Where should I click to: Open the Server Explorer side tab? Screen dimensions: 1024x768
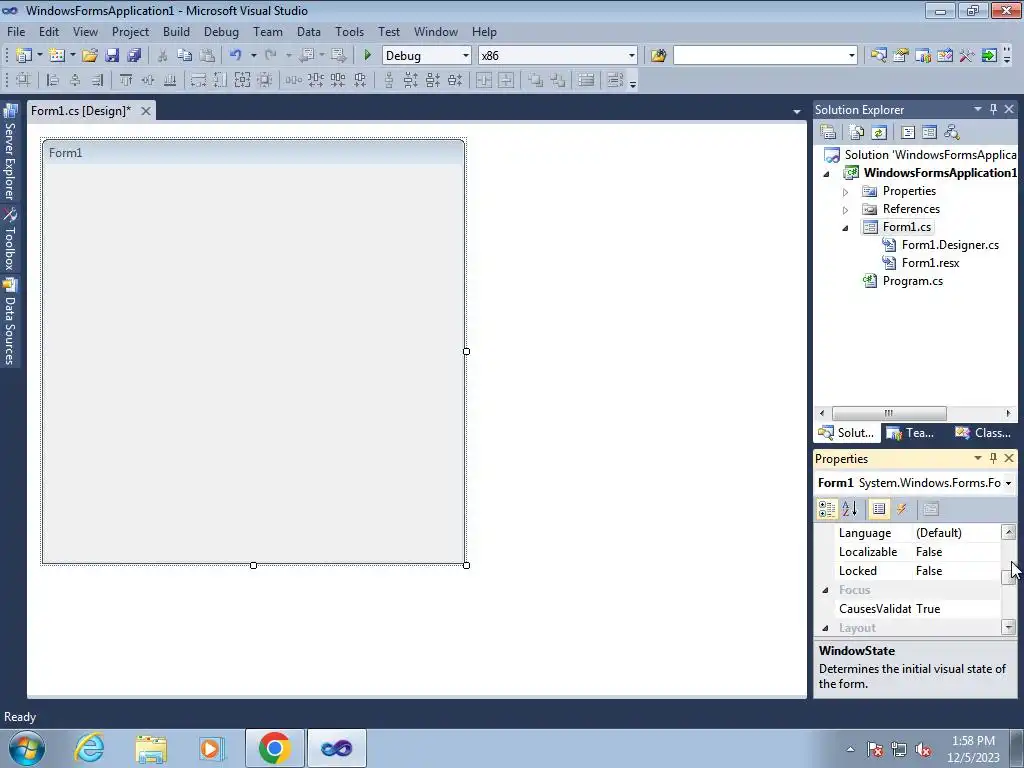[10, 152]
